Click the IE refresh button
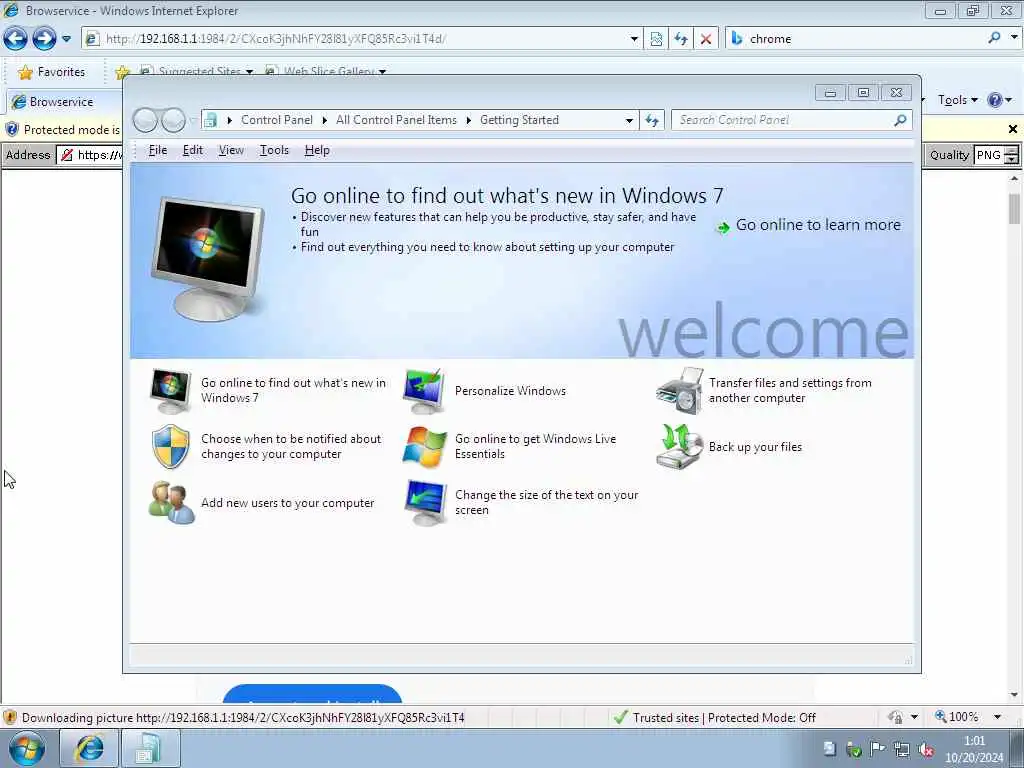 681,39
